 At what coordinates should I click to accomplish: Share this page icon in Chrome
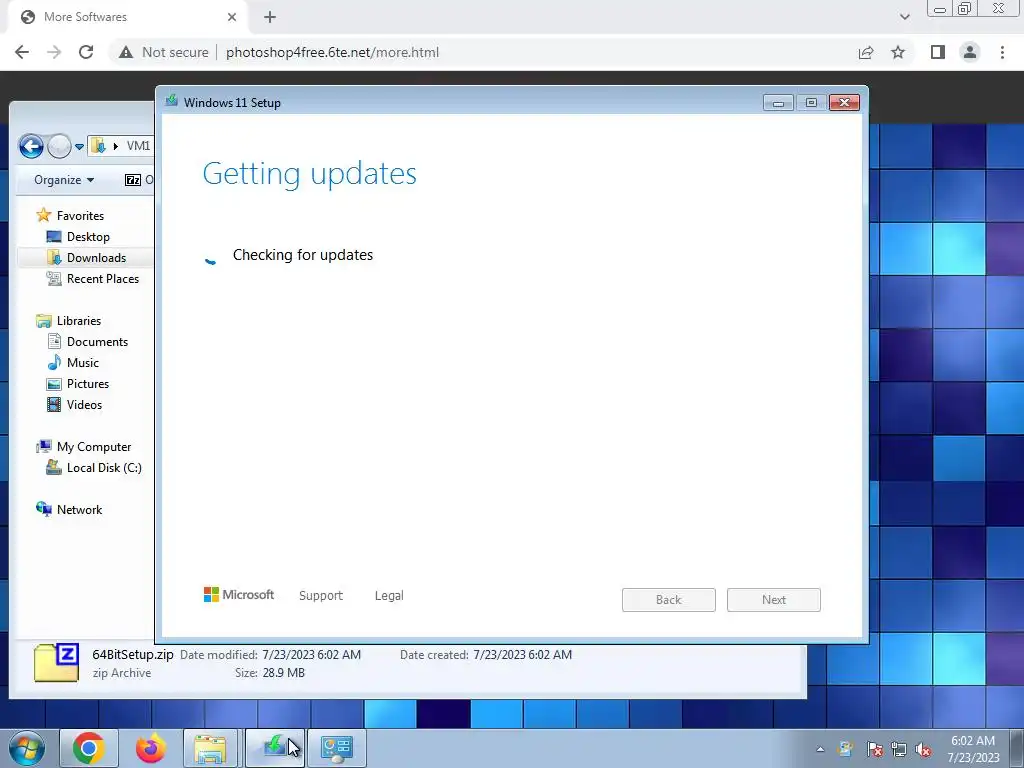click(866, 52)
